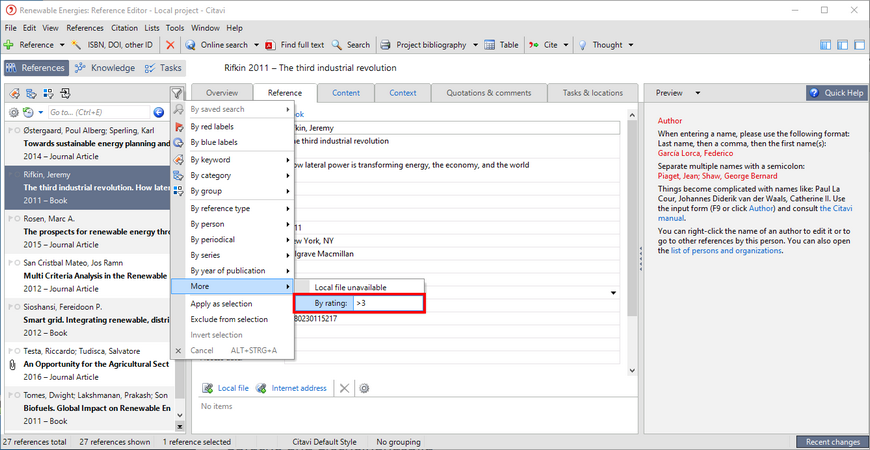Choose Apply as selection

[x=232, y=304]
